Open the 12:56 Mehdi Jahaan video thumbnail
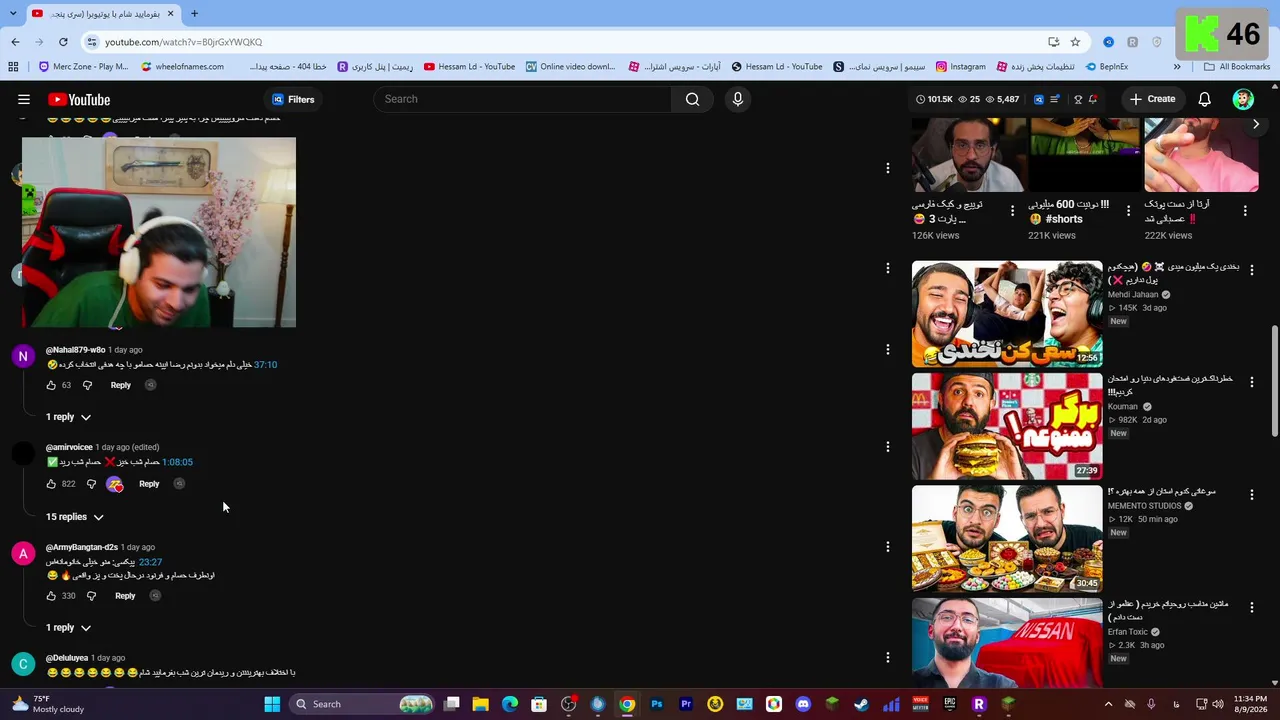 point(1007,314)
